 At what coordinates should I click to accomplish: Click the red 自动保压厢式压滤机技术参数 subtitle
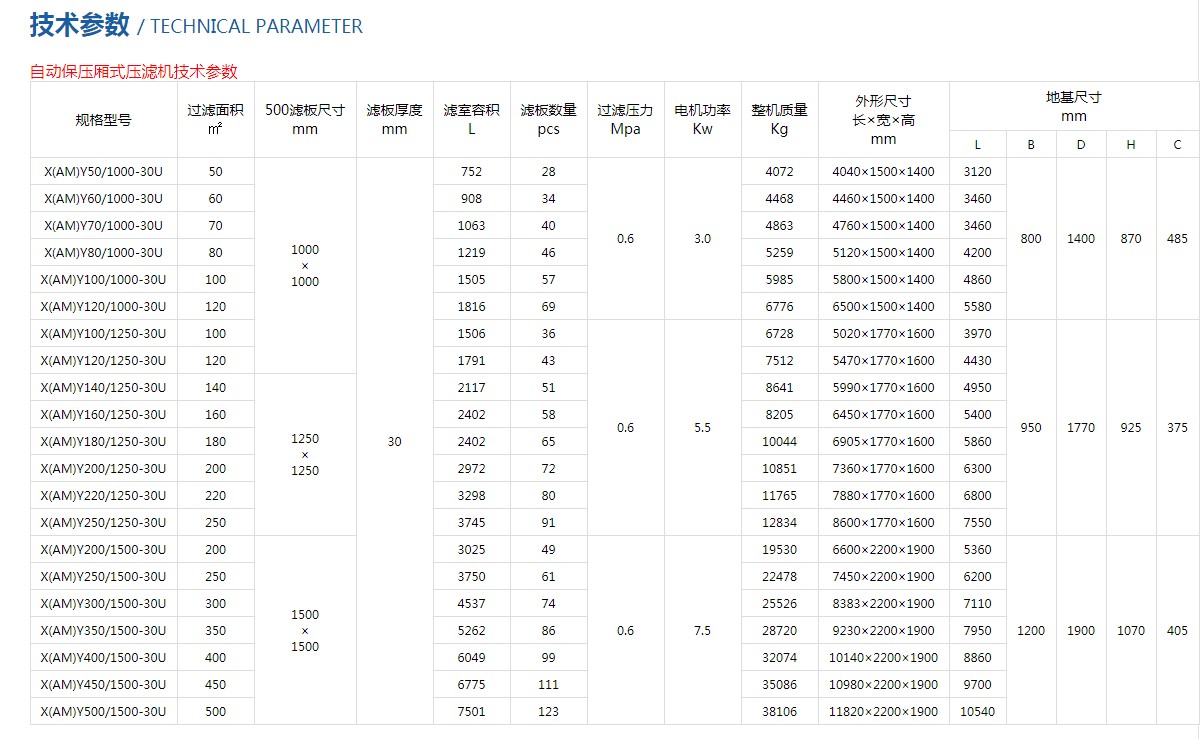pyautogui.click(x=134, y=71)
